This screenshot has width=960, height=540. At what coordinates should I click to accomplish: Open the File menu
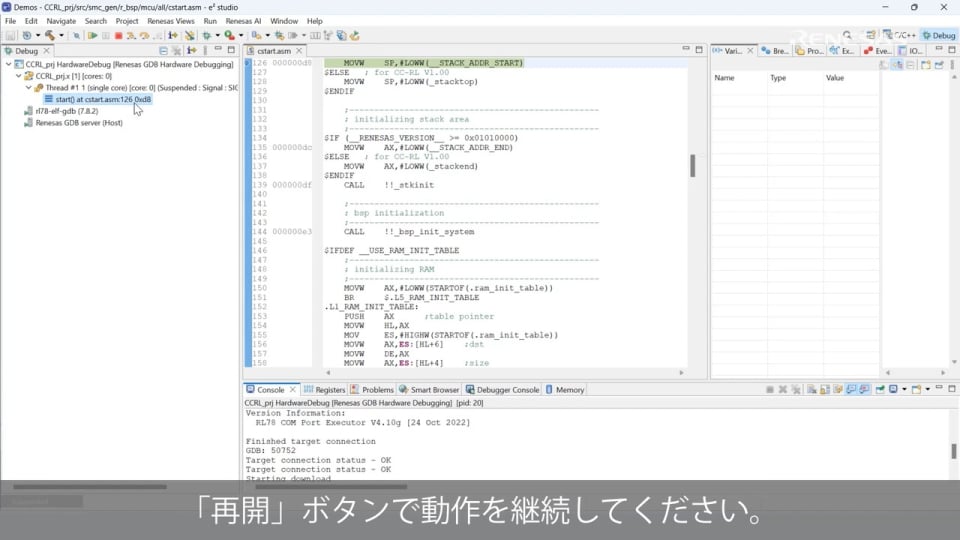coord(10,21)
